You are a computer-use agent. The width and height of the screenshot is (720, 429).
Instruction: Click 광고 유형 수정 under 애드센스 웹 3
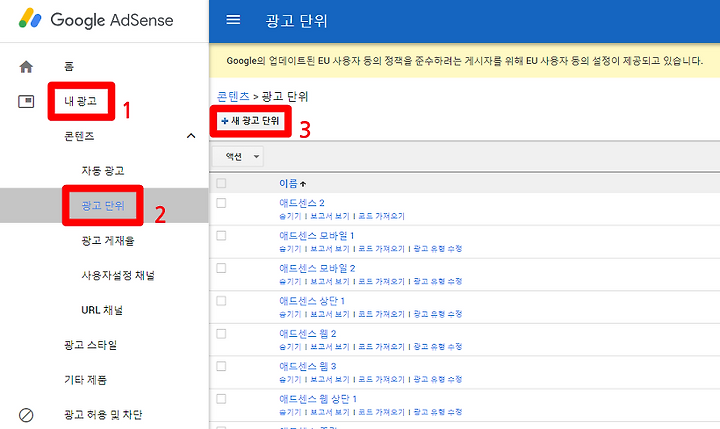click(438, 379)
